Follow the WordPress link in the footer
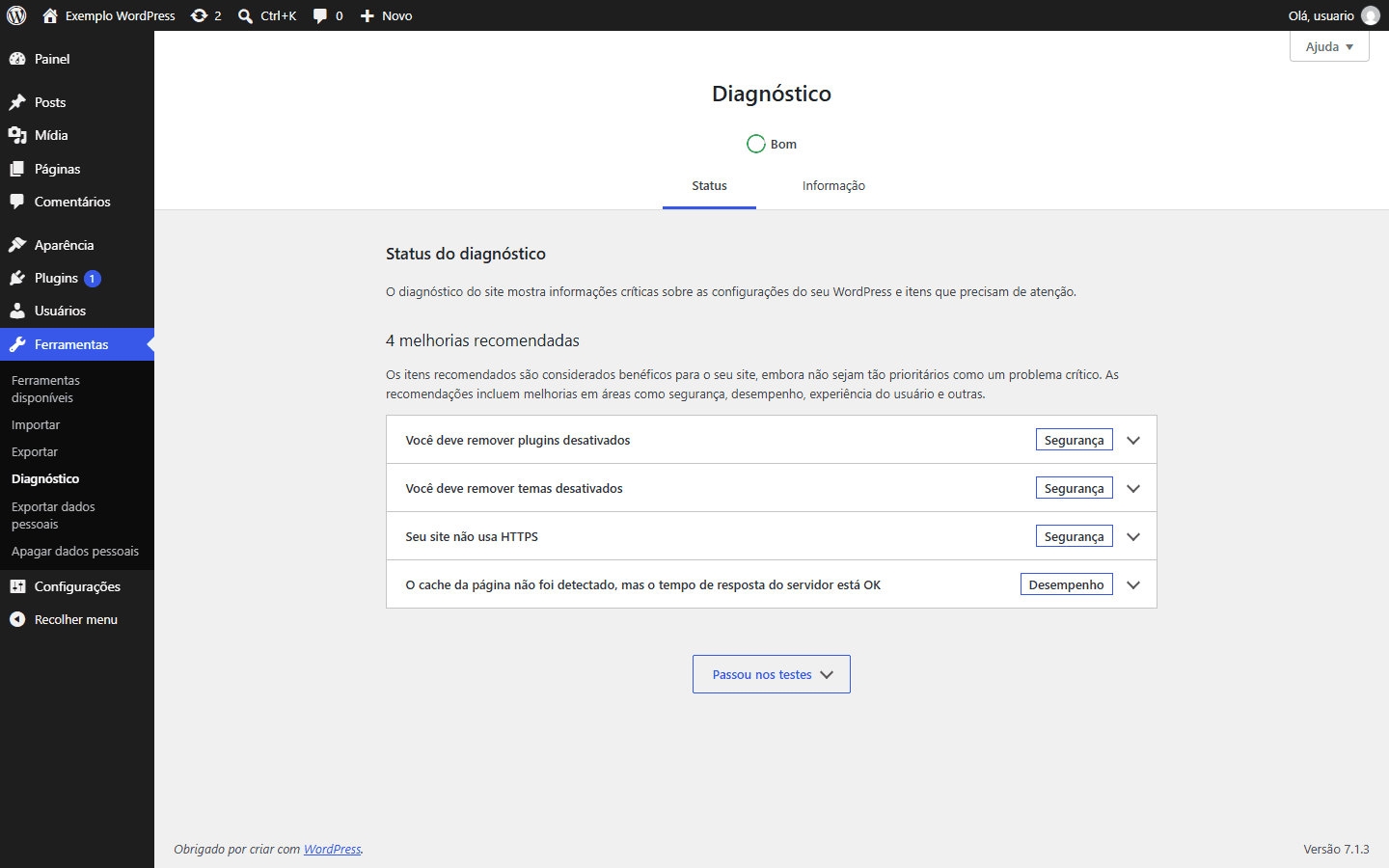The width and height of the screenshot is (1389, 868). point(333,849)
